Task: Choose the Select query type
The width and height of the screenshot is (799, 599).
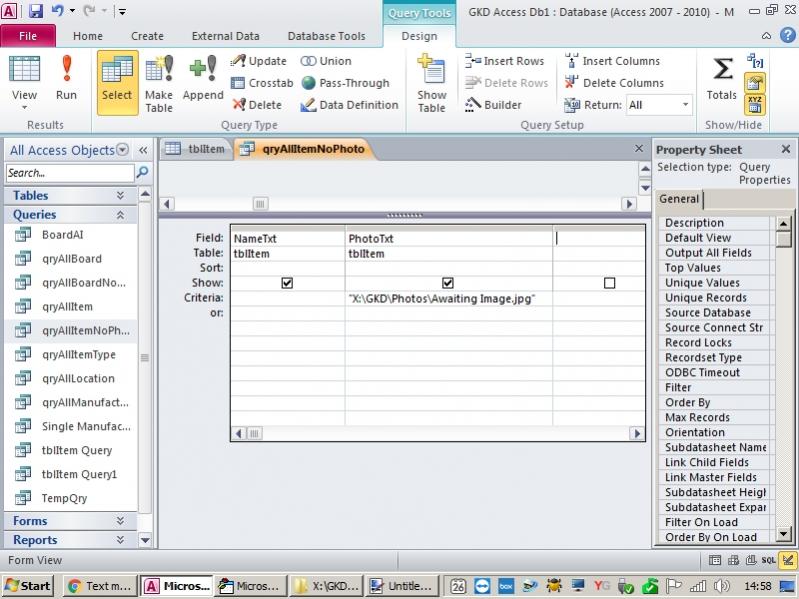Action: tap(117, 83)
